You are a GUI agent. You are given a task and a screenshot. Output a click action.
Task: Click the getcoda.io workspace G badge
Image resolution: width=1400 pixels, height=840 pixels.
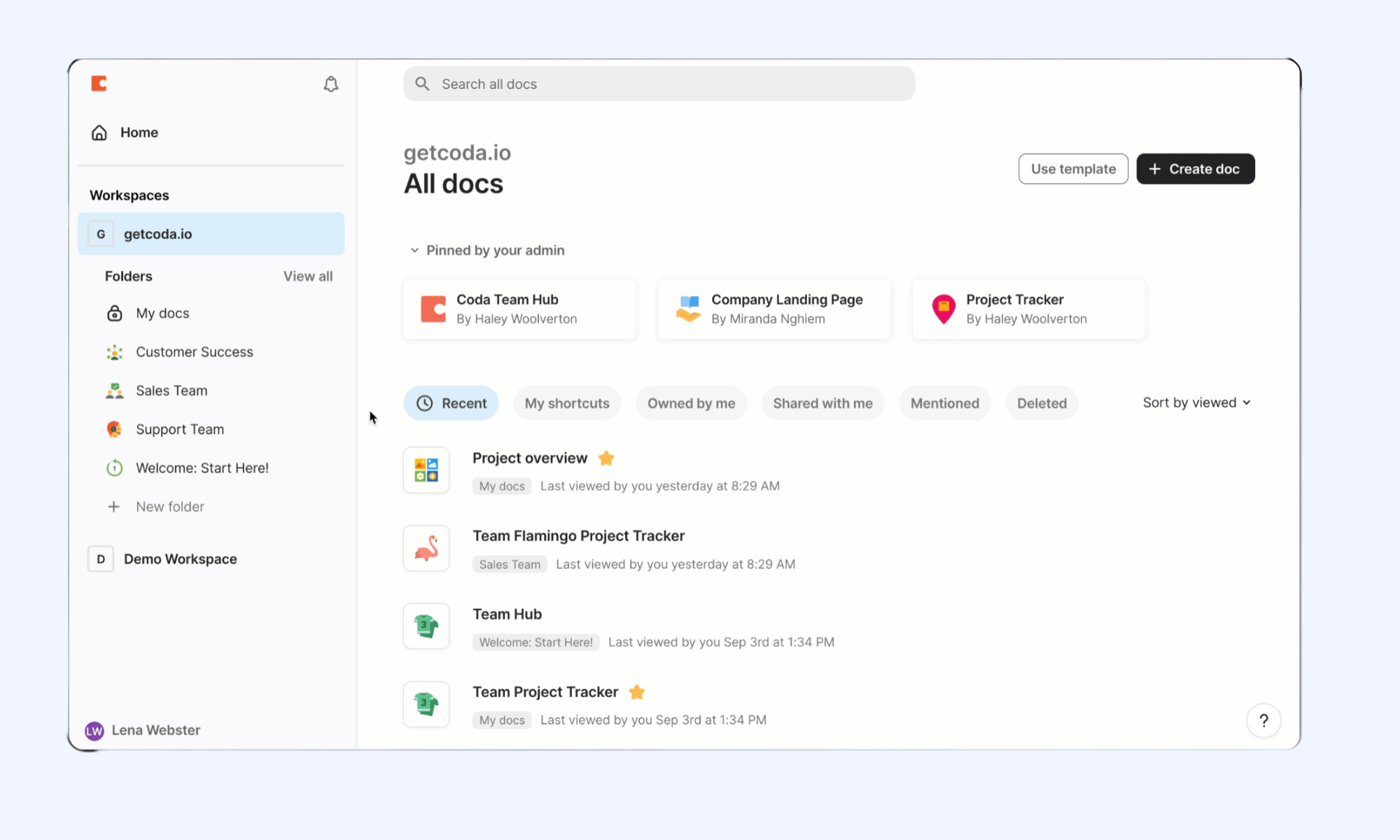101,234
